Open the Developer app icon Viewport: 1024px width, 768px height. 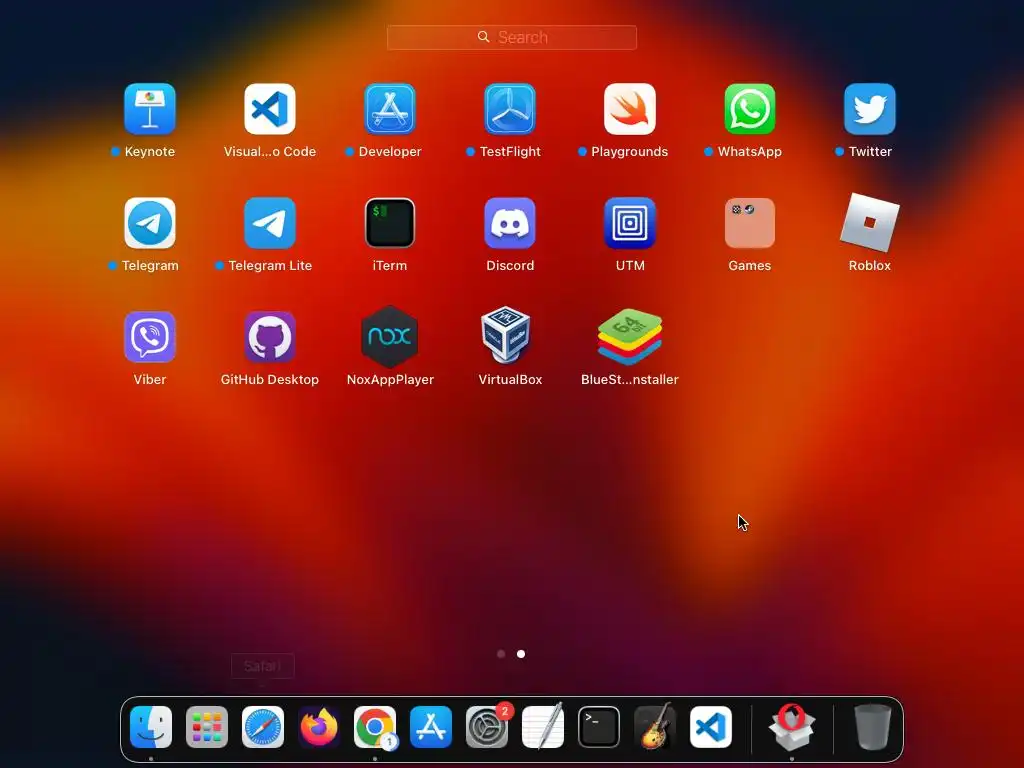pyautogui.click(x=390, y=108)
